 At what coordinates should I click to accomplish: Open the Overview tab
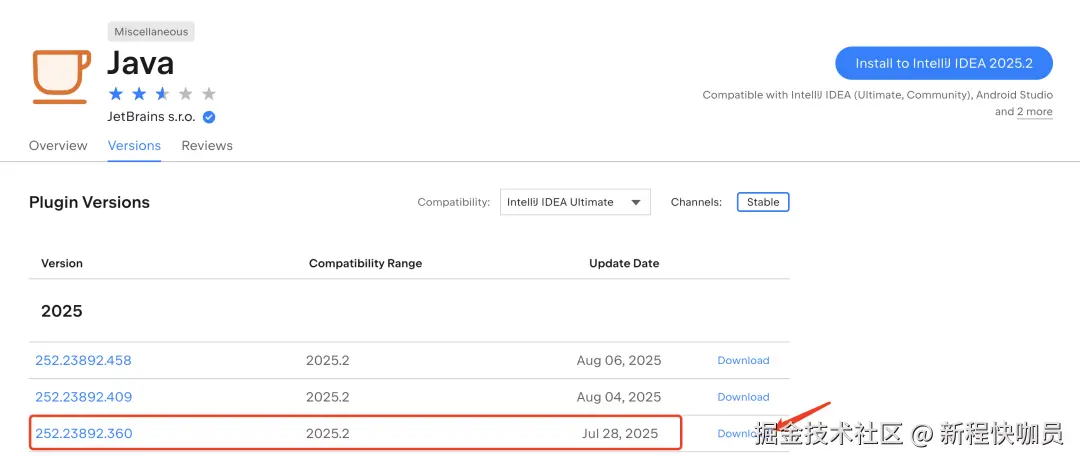tap(58, 146)
